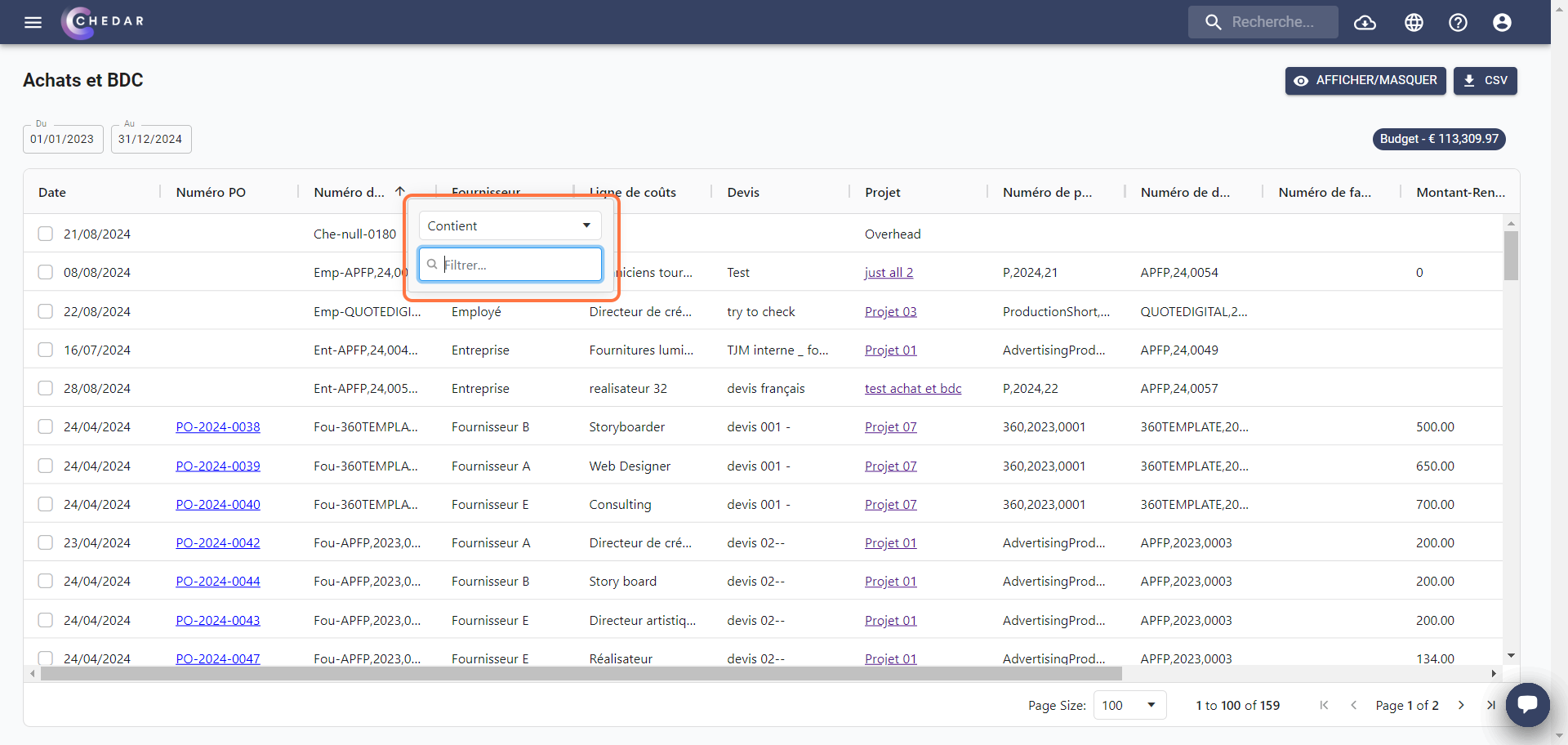Export the table with CSV button
This screenshot has width=1568, height=745.
point(1485,81)
